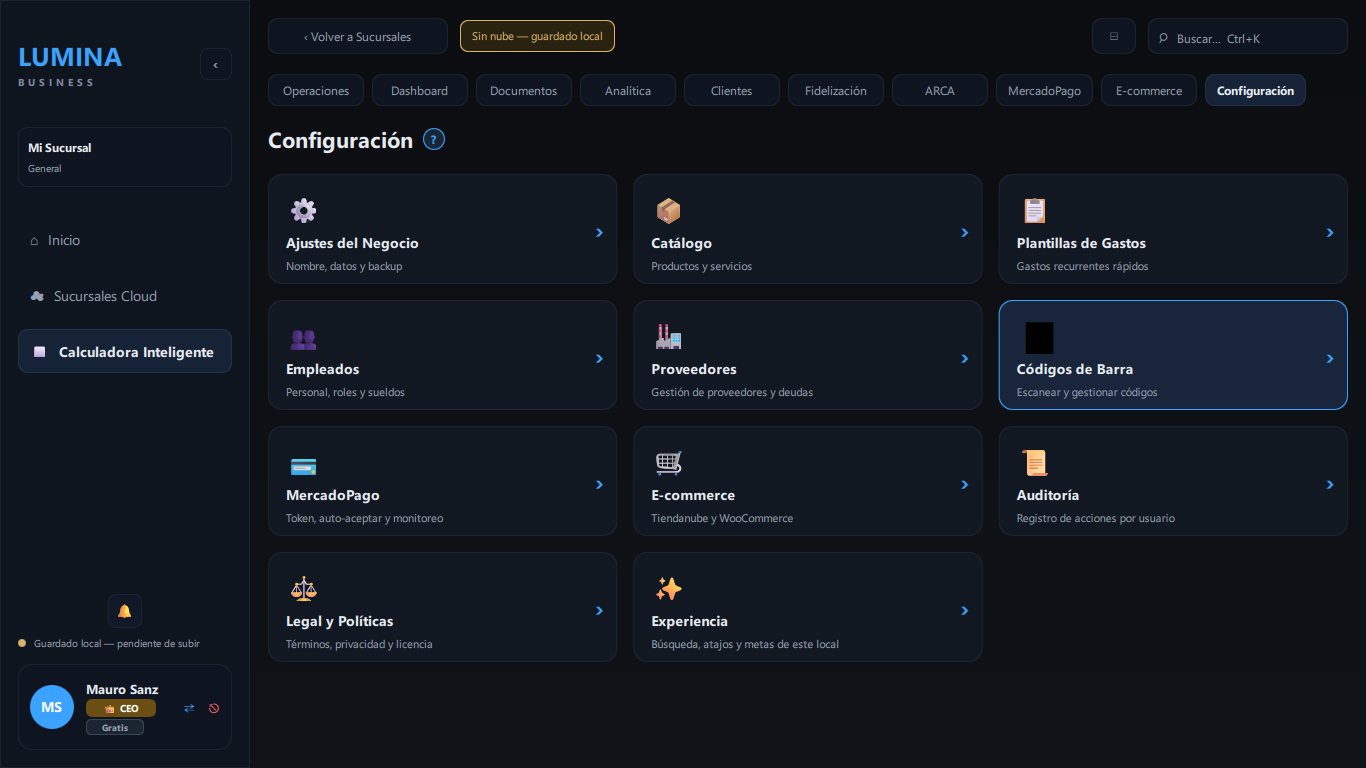Click the Mauro Sanz user name
The height and width of the screenshot is (768, 1366).
tap(122, 689)
